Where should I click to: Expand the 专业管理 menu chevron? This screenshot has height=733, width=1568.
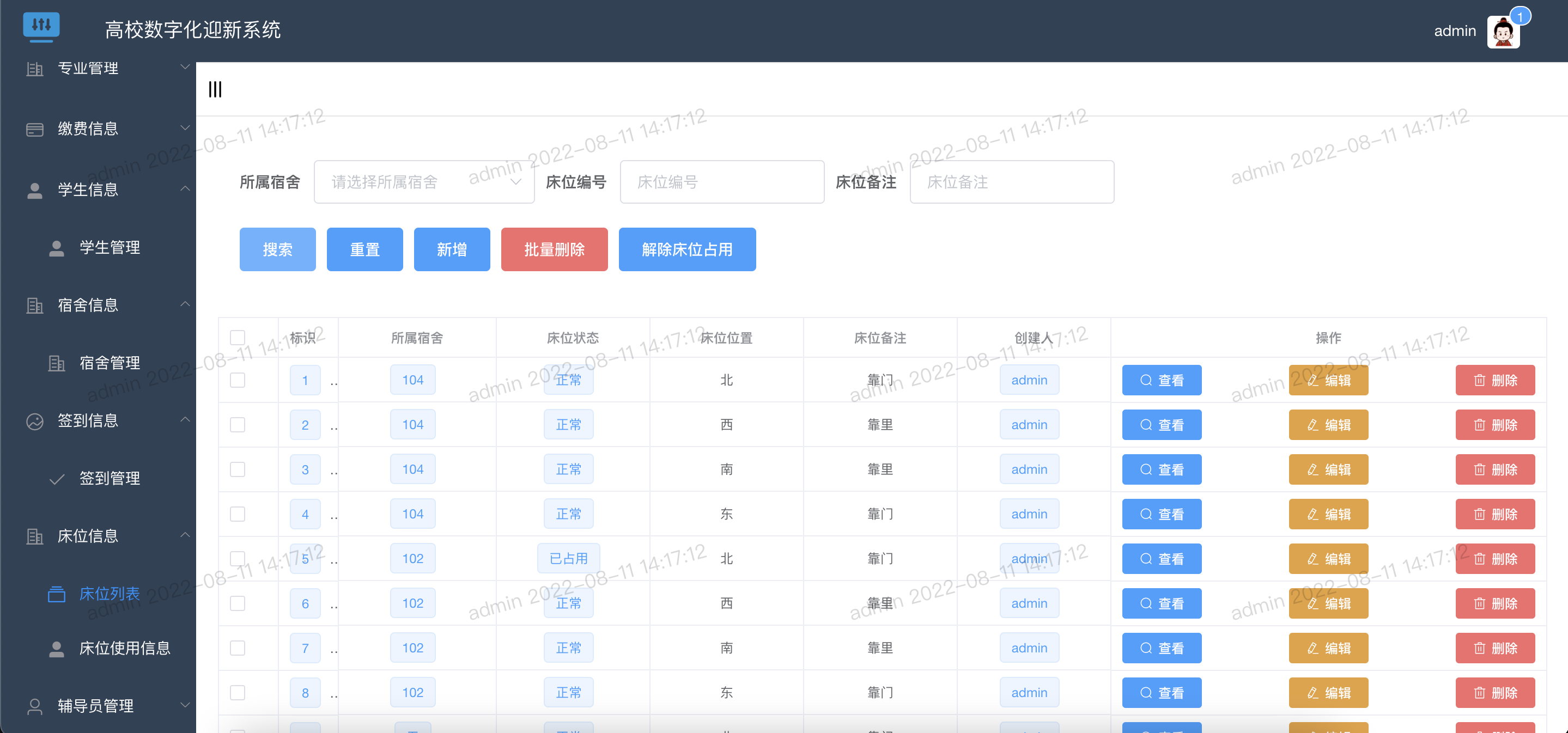coord(185,67)
